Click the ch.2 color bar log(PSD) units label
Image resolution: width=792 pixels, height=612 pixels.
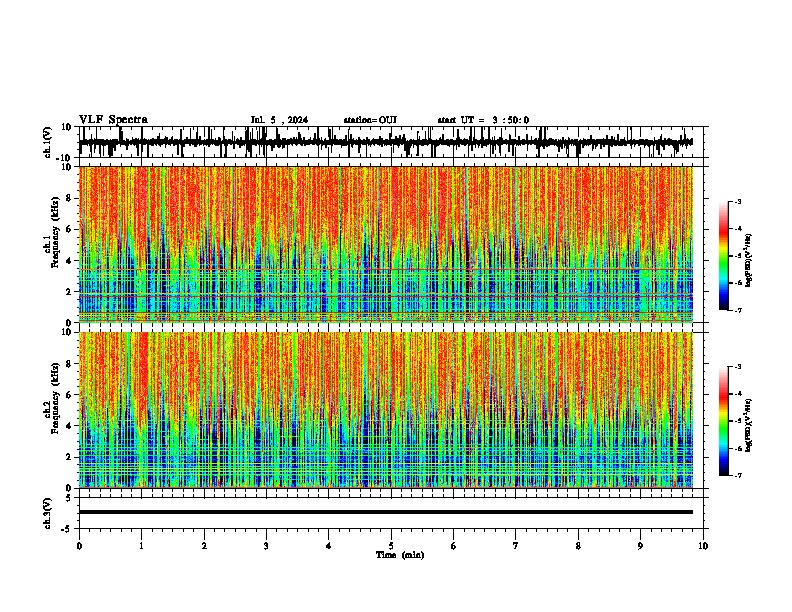[749, 425]
